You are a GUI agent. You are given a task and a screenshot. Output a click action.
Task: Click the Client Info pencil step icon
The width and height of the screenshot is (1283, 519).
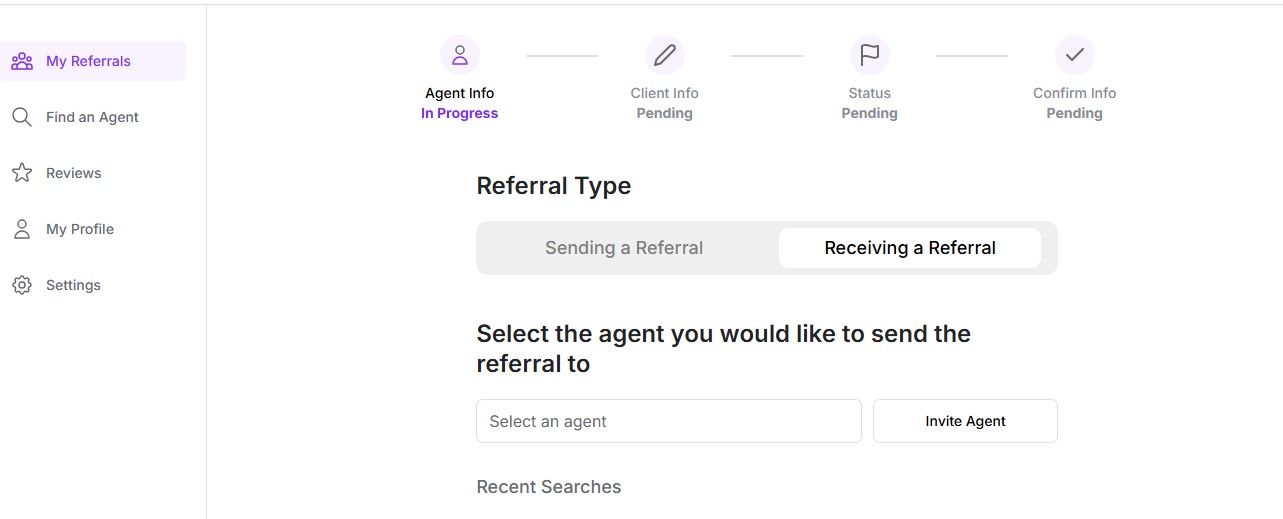[x=665, y=55]
